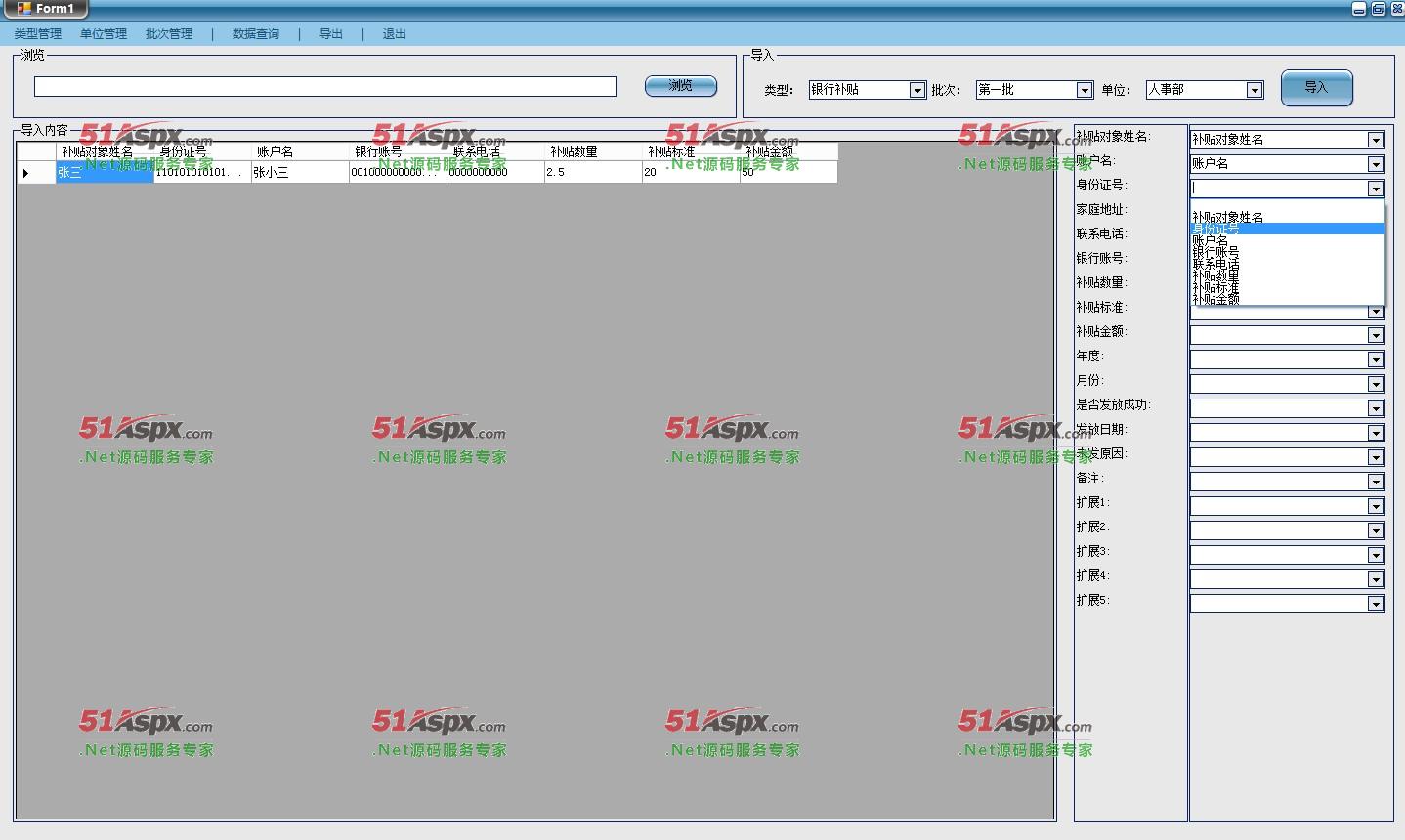Collapse the open 身份证号 combo box arrow
This screenshot has height=840, width=1405.
coord(1376,189)
